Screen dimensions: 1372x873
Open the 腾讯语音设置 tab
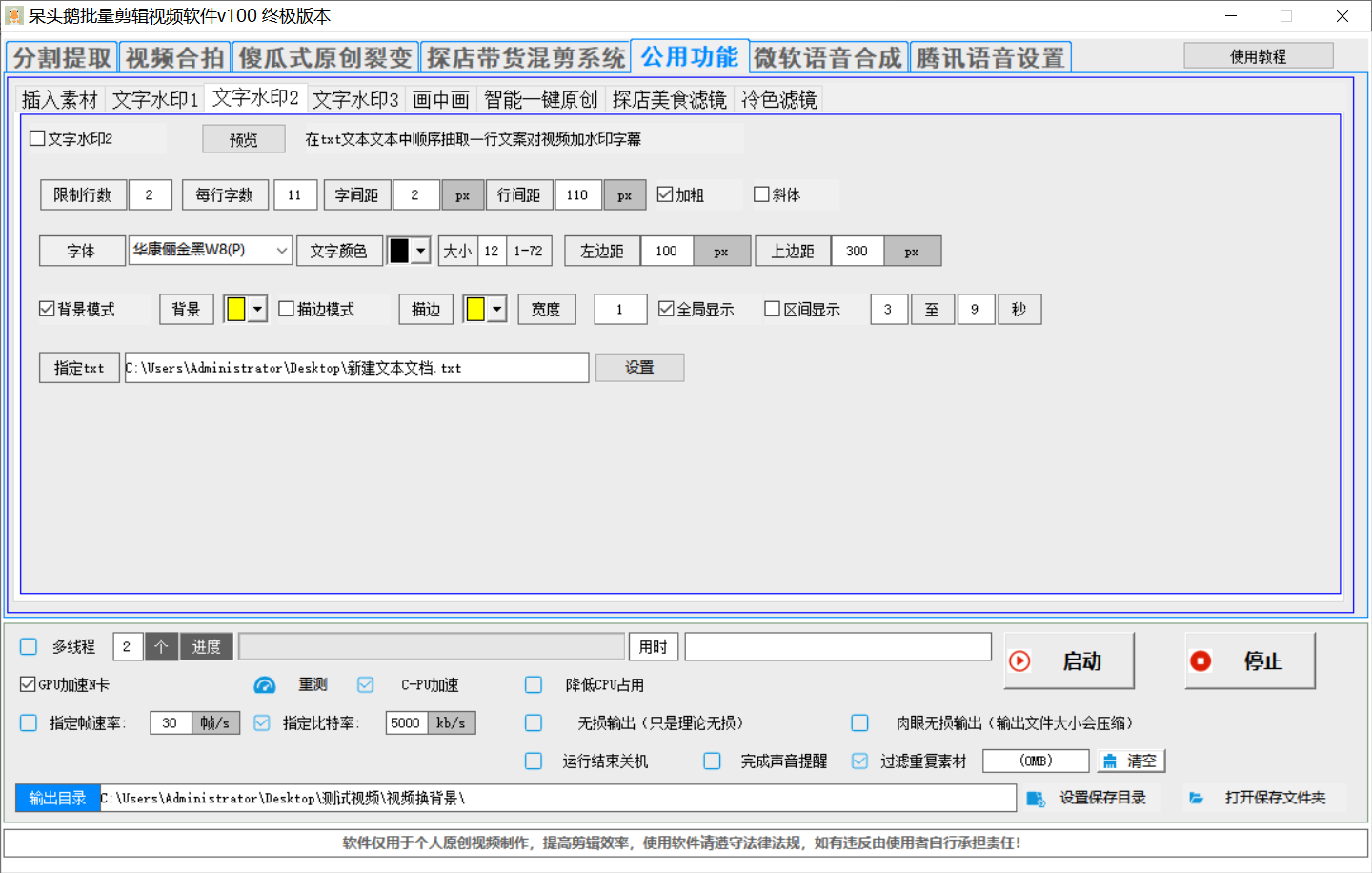point(991,58)
